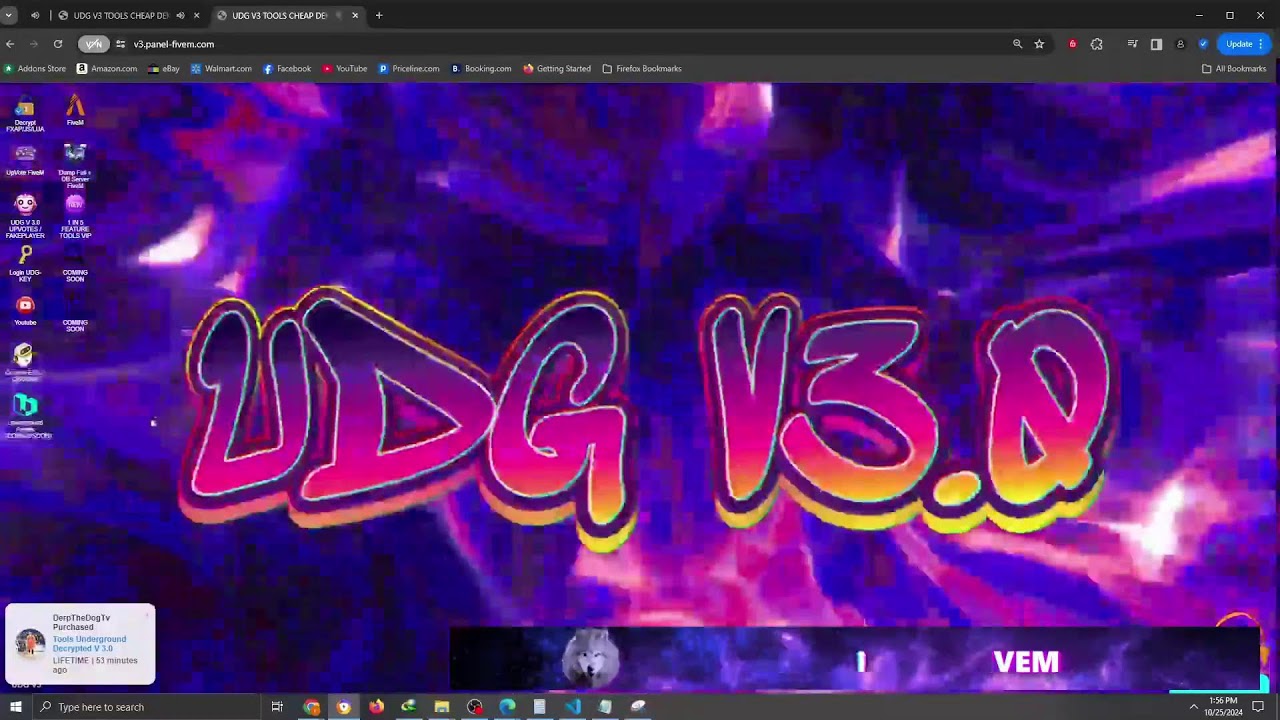Open File Explorer from the taskbar
The height and width of the screenshot is (720, 1280).
click(441, 707)
